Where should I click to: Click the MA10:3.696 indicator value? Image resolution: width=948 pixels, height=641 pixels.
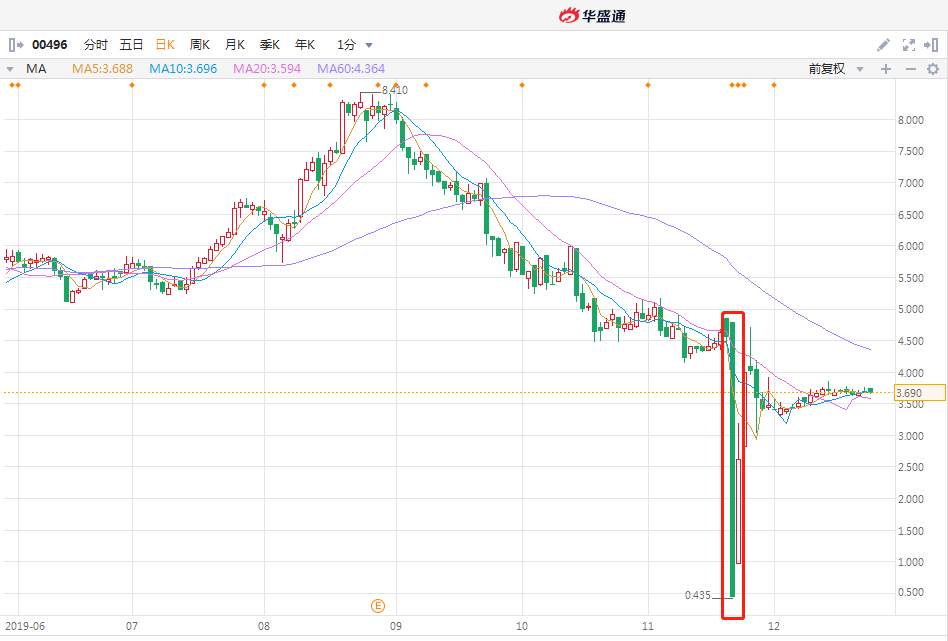[x=183, y=69]
